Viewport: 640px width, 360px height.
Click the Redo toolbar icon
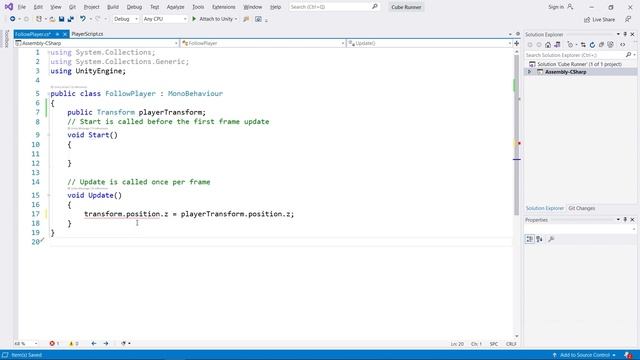(x=98, y=19)
